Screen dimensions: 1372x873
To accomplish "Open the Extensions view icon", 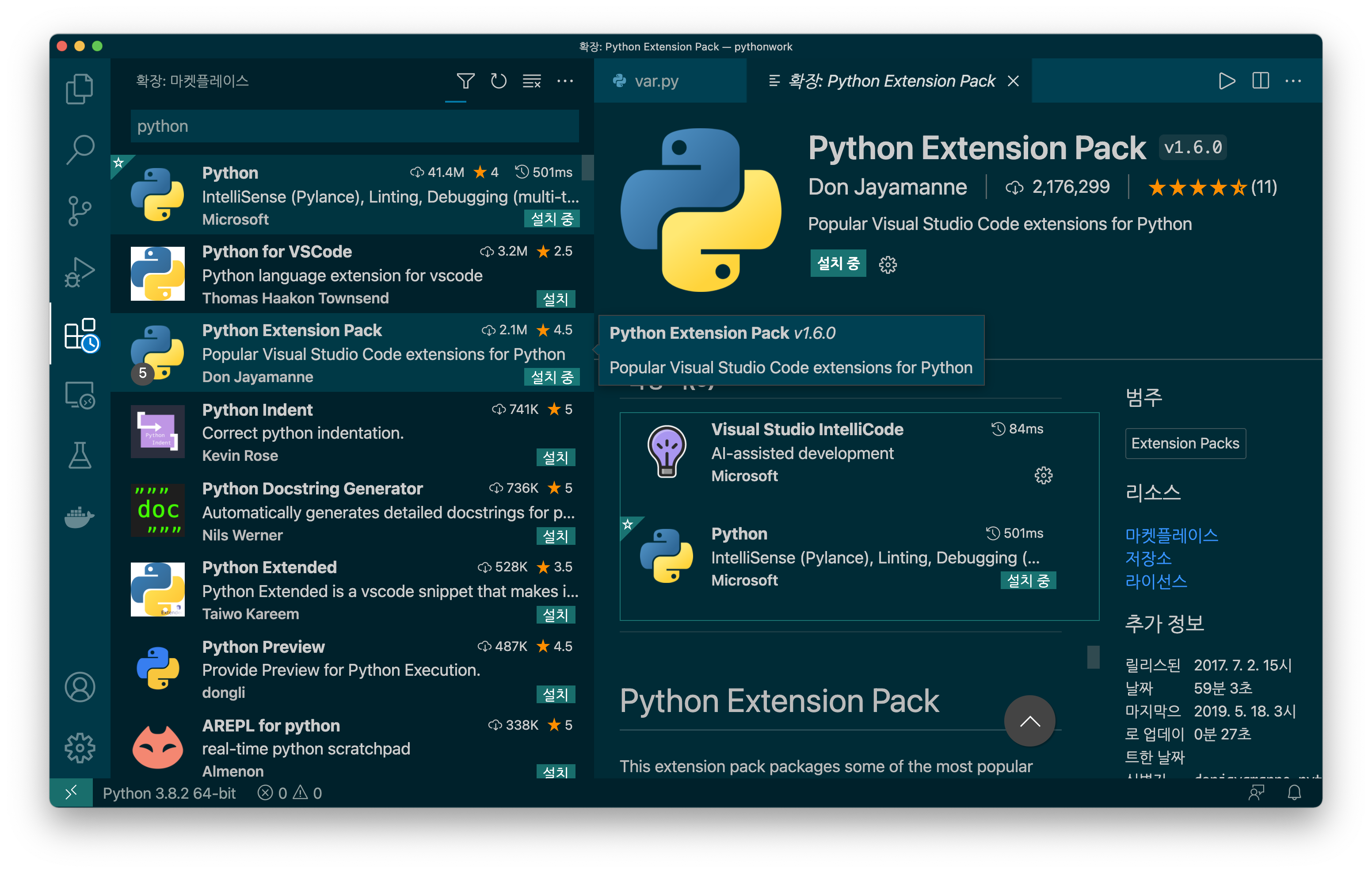I will coord(81,334).
